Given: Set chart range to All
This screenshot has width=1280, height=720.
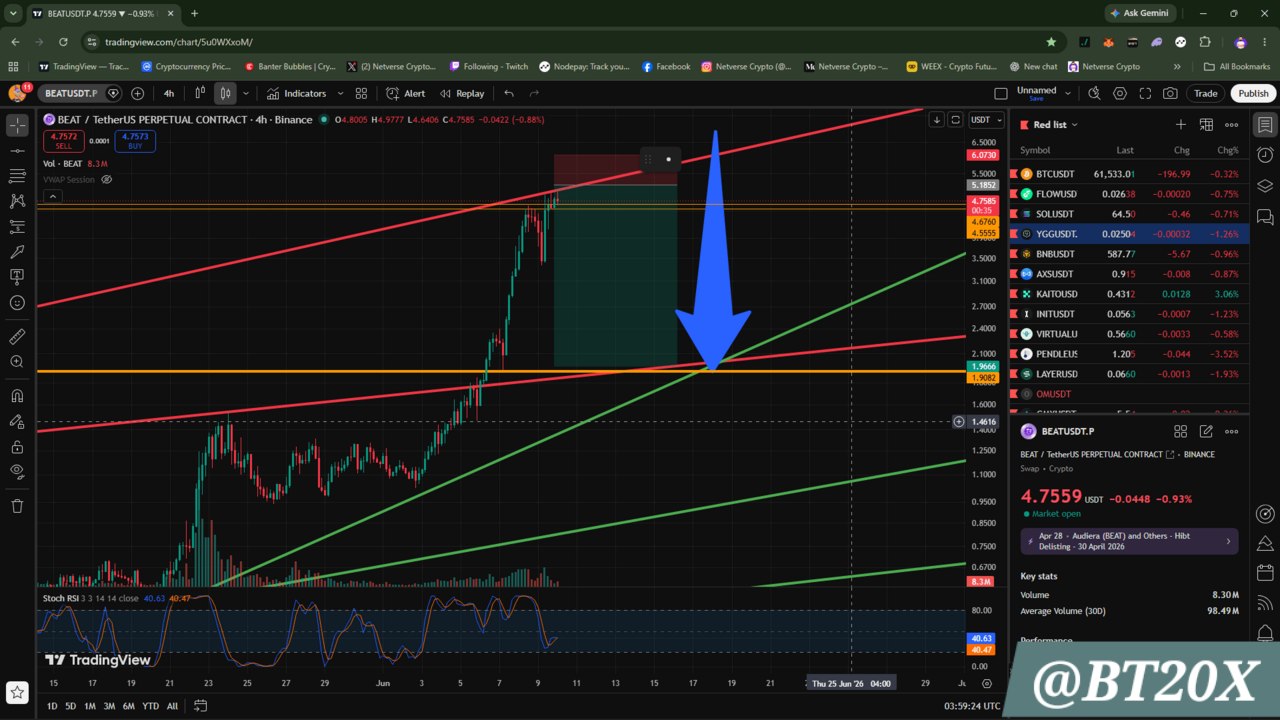Looking at the screenshot, I should [x=172, y=706].
